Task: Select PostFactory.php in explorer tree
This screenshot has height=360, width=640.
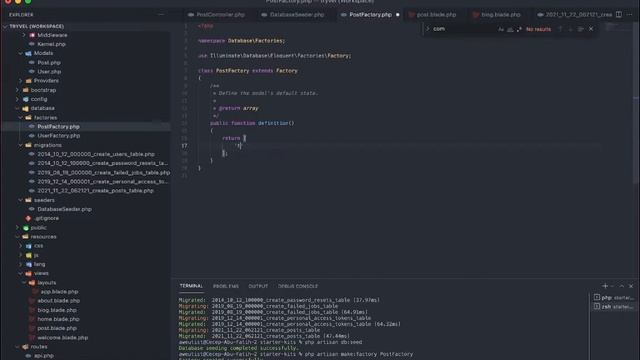Action: (x=58, y=127)
